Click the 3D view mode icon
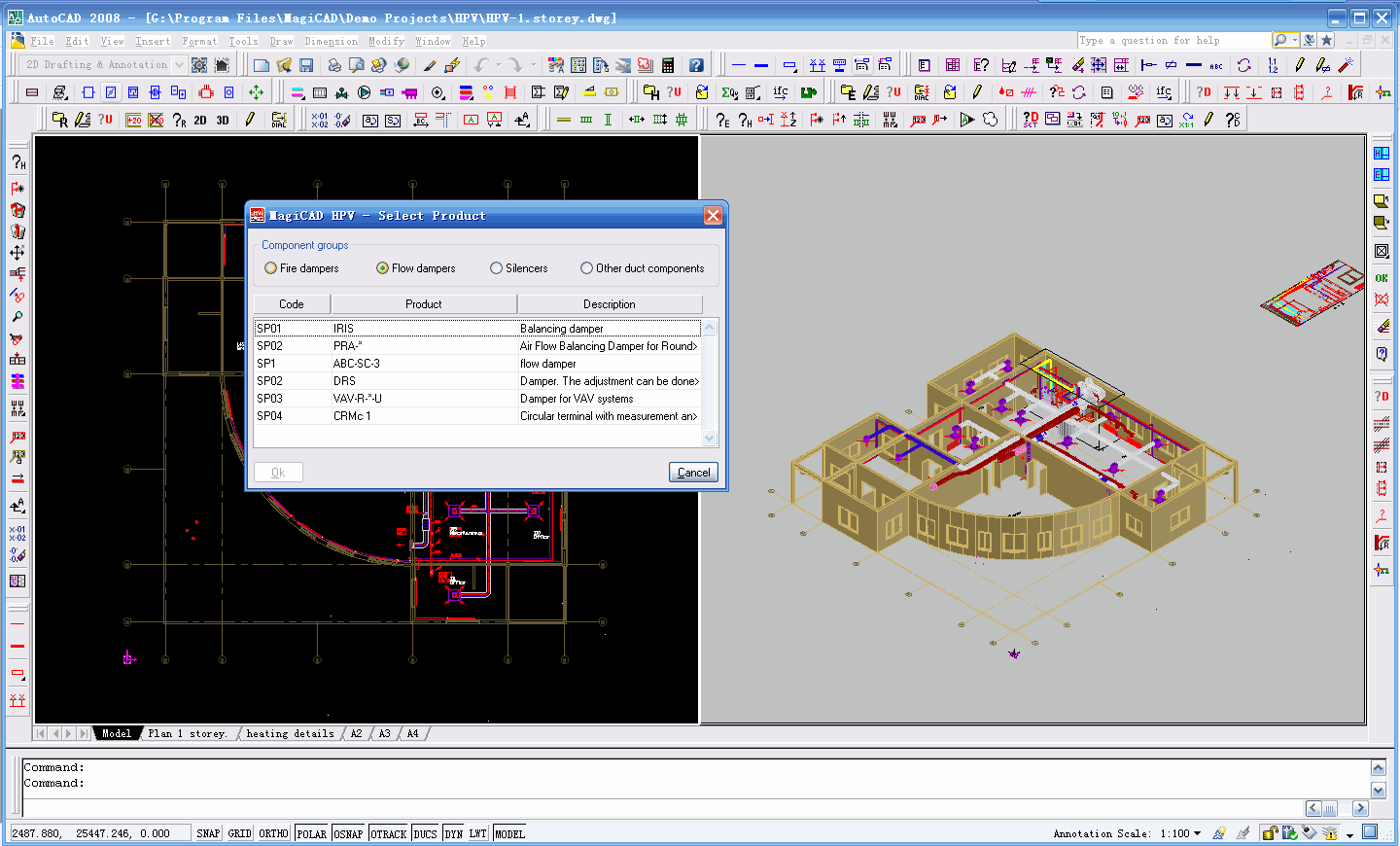Image resolution: width=1400 pixels, height=846 pixels. click(223, 120)
